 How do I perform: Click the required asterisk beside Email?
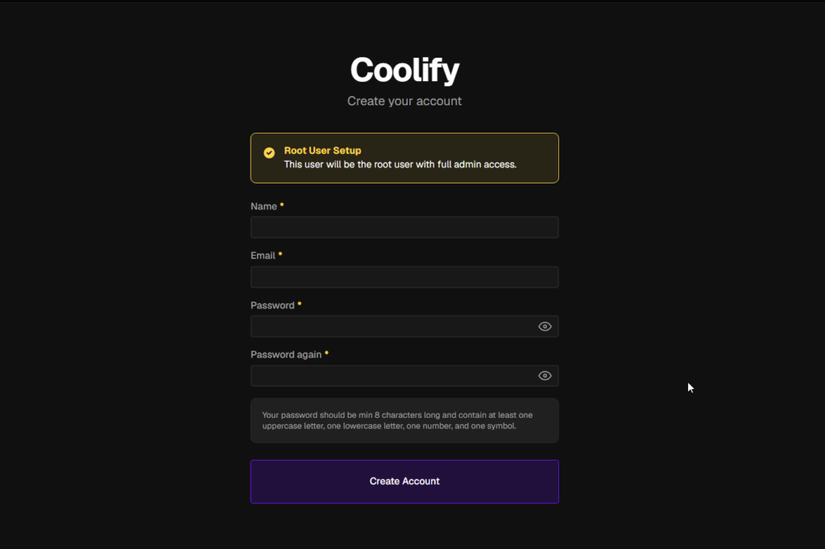point(280,254)
